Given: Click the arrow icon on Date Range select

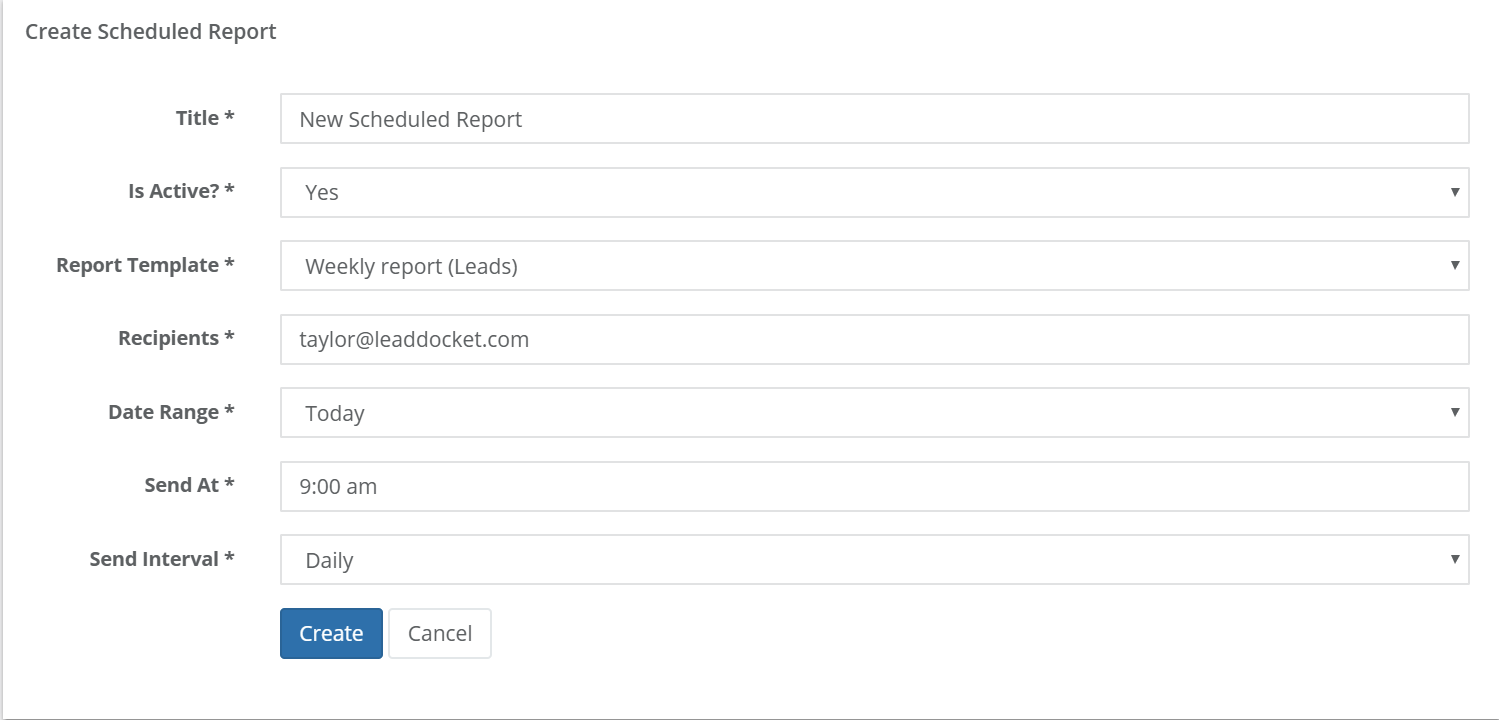Looking at the screenshot, I should [1455, 412].
